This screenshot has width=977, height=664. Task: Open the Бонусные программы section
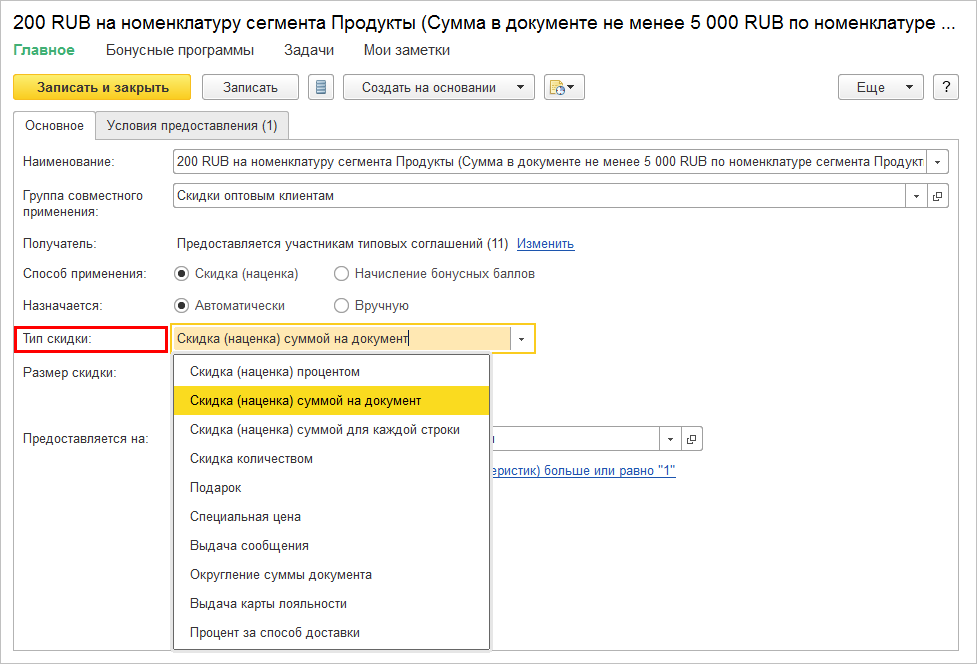(179, 50)
